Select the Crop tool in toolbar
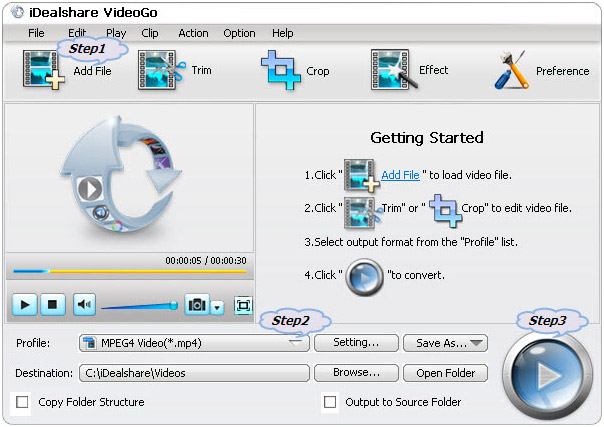The height and width of the screenshot is (427, 604). pos(280,70)
